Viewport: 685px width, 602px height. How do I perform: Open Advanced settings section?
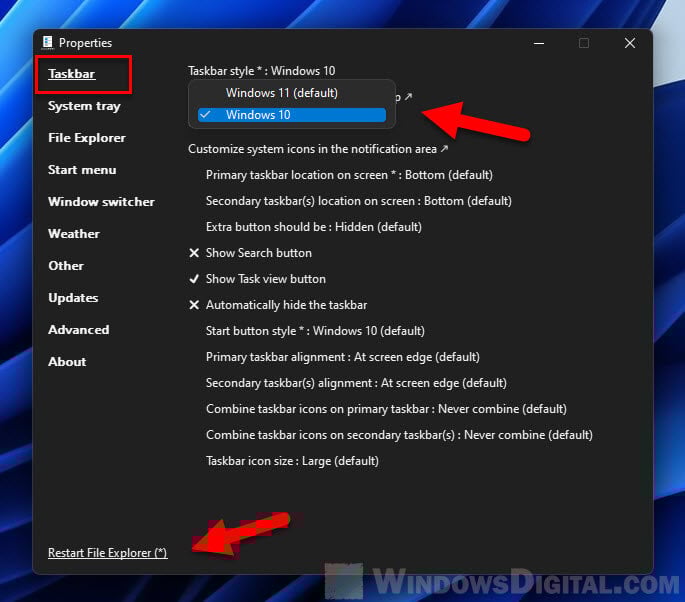tap(79, 330)
